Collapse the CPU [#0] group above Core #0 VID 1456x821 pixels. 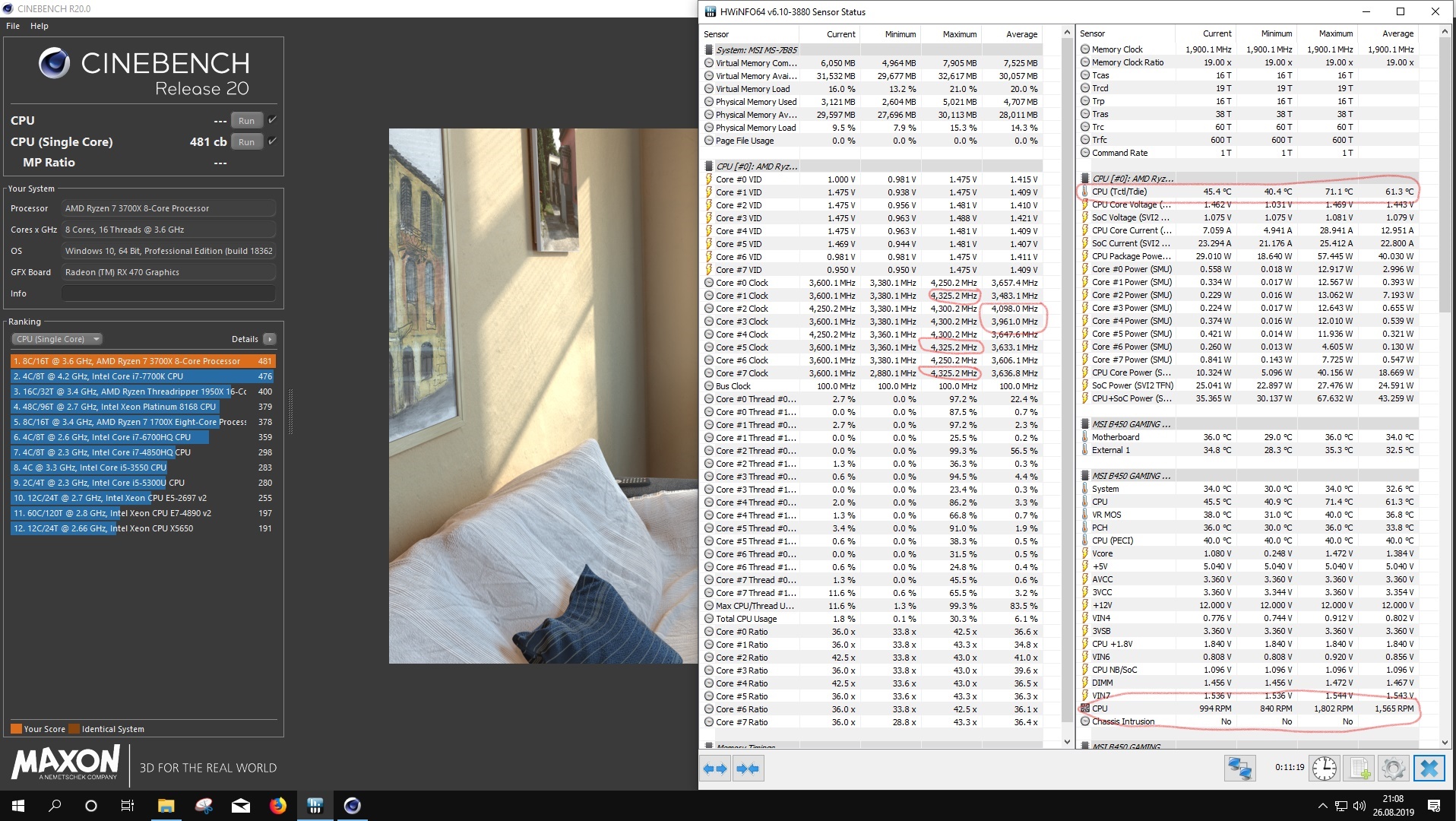708,166
